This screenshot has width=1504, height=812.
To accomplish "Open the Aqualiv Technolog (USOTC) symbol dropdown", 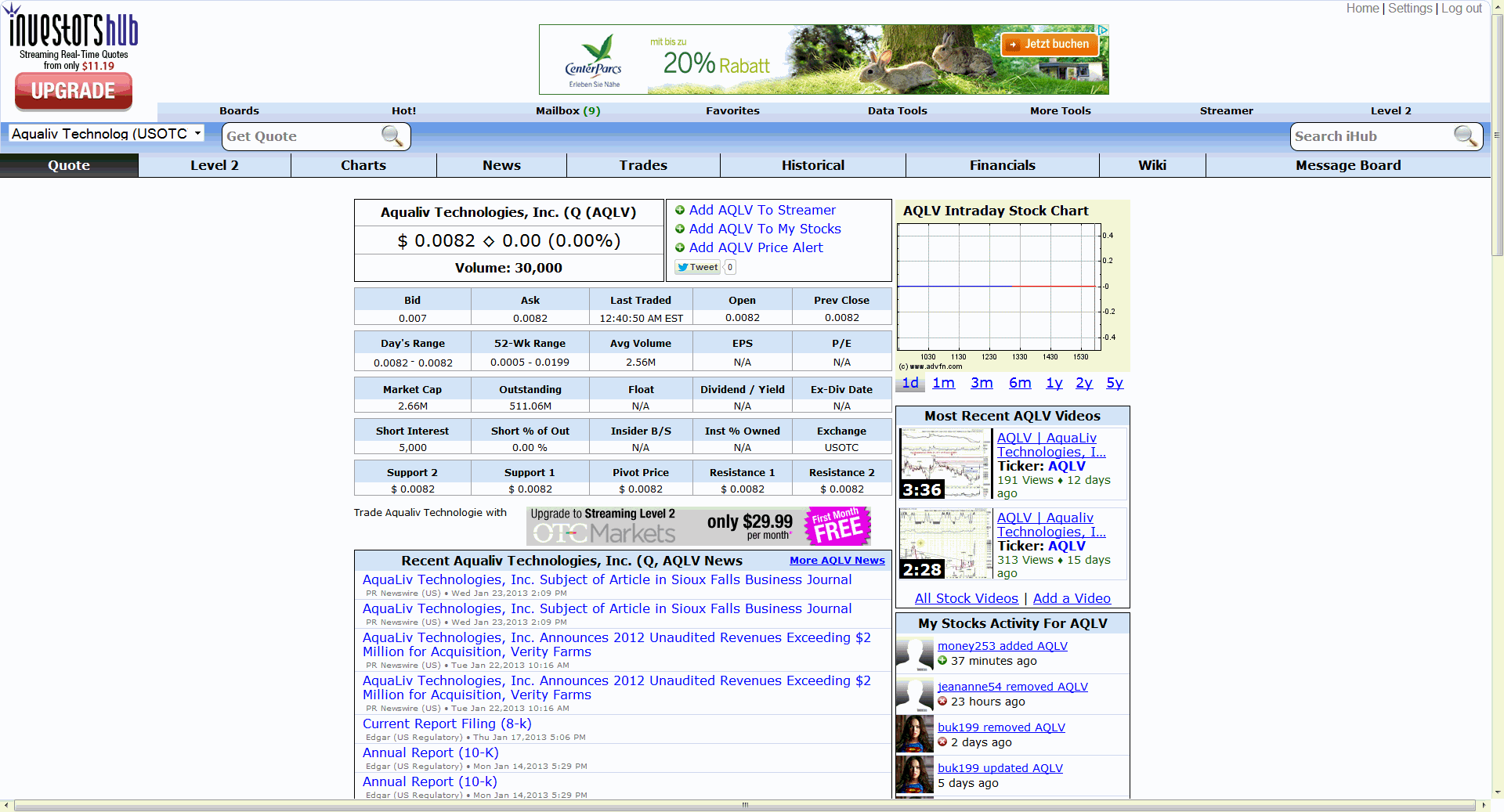I will (x=106, y=134).
